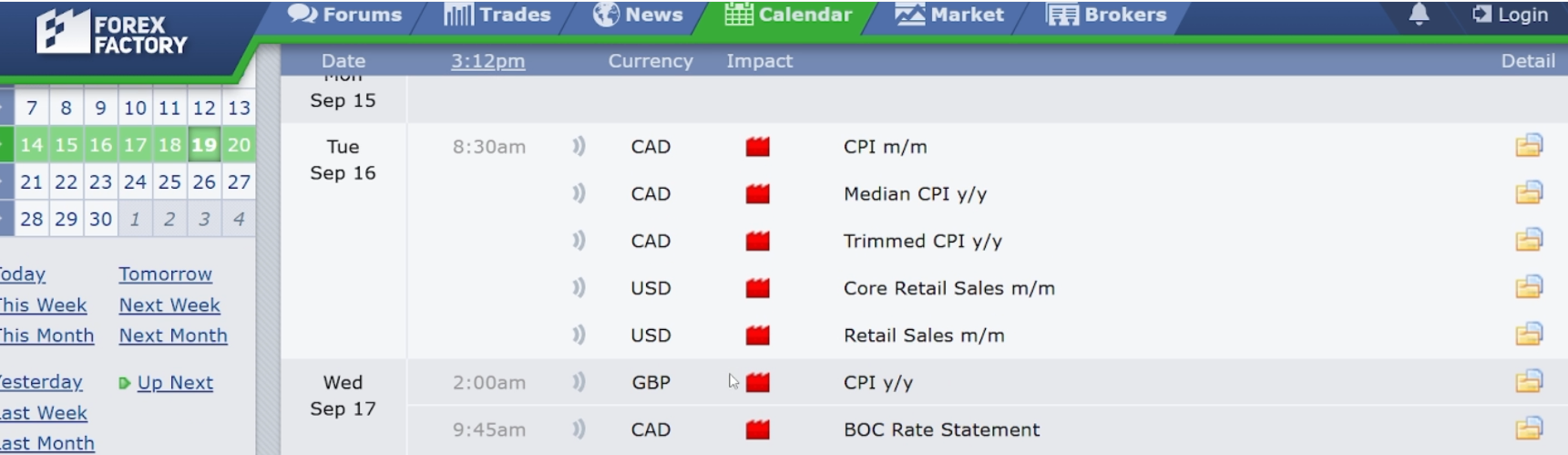Click the 3:12pm time setting
The image size is (1568, 455).
tap(487, 61)
